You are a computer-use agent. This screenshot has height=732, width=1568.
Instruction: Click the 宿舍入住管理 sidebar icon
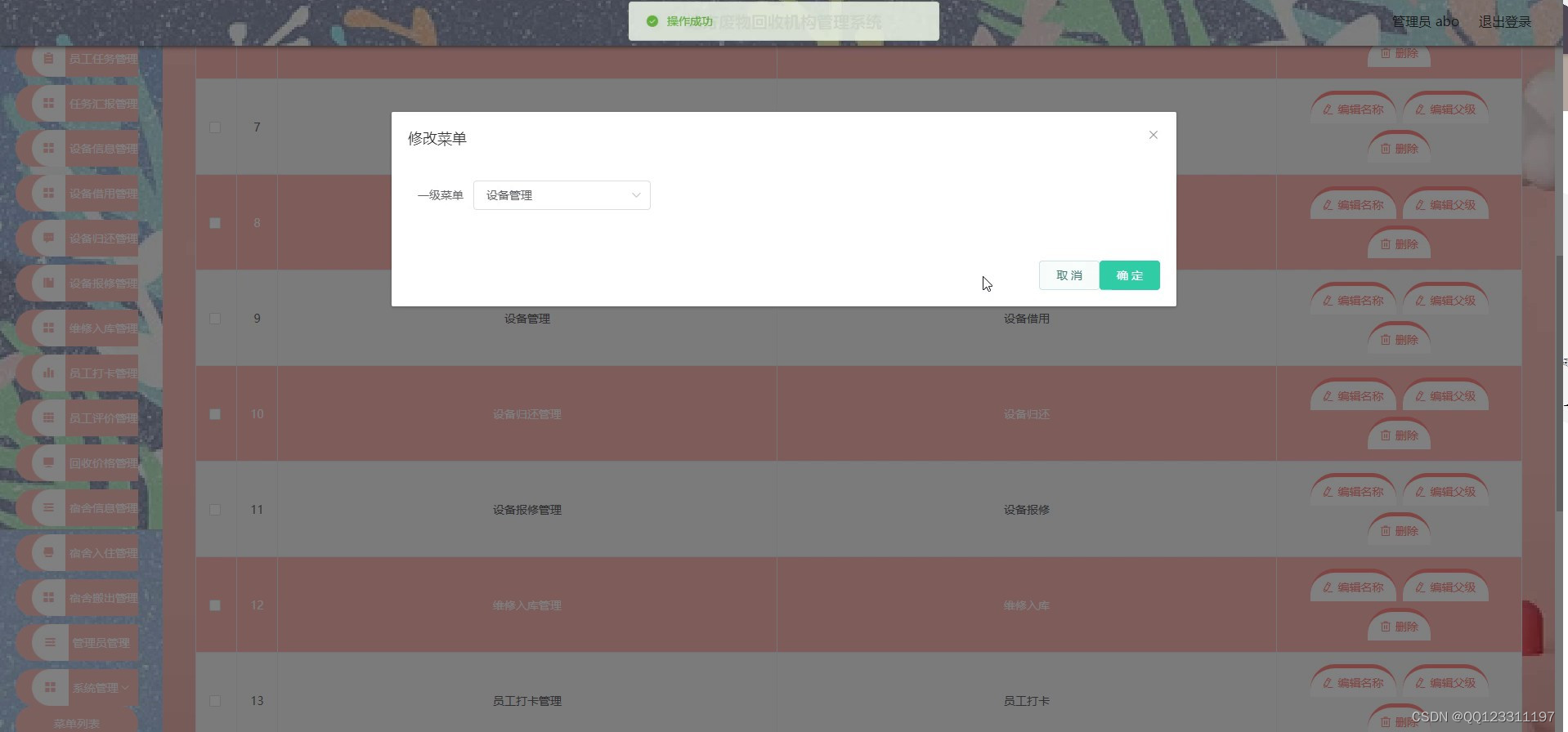pyautogui.click(x=49, y=553)
